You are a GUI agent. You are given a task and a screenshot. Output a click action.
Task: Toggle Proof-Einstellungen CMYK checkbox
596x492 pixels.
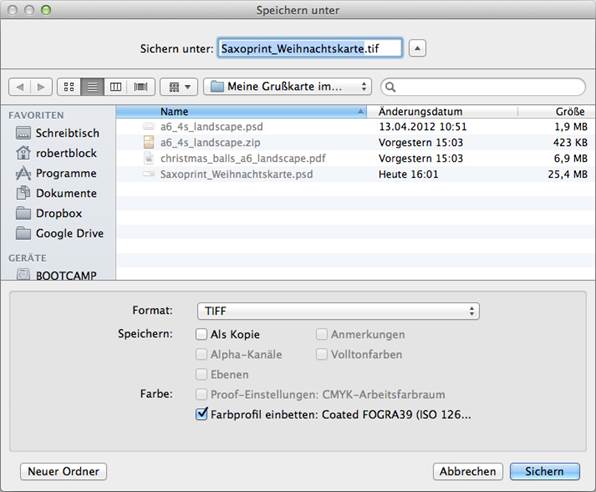(201, 394)
